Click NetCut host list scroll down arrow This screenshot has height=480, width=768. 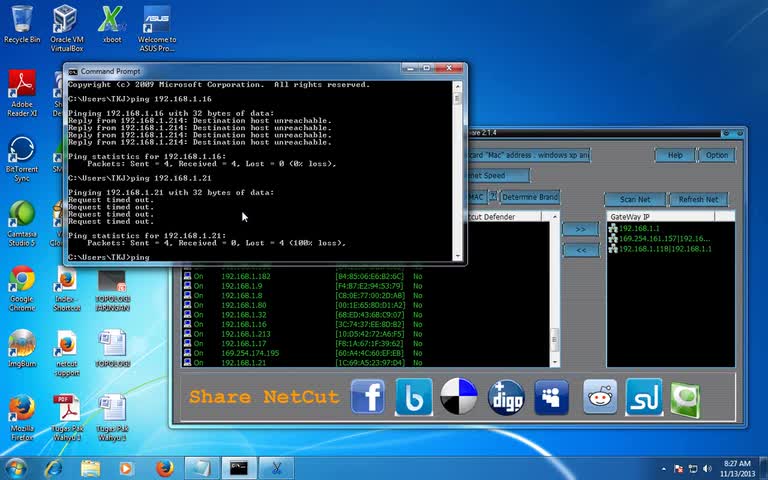[554, 362]
